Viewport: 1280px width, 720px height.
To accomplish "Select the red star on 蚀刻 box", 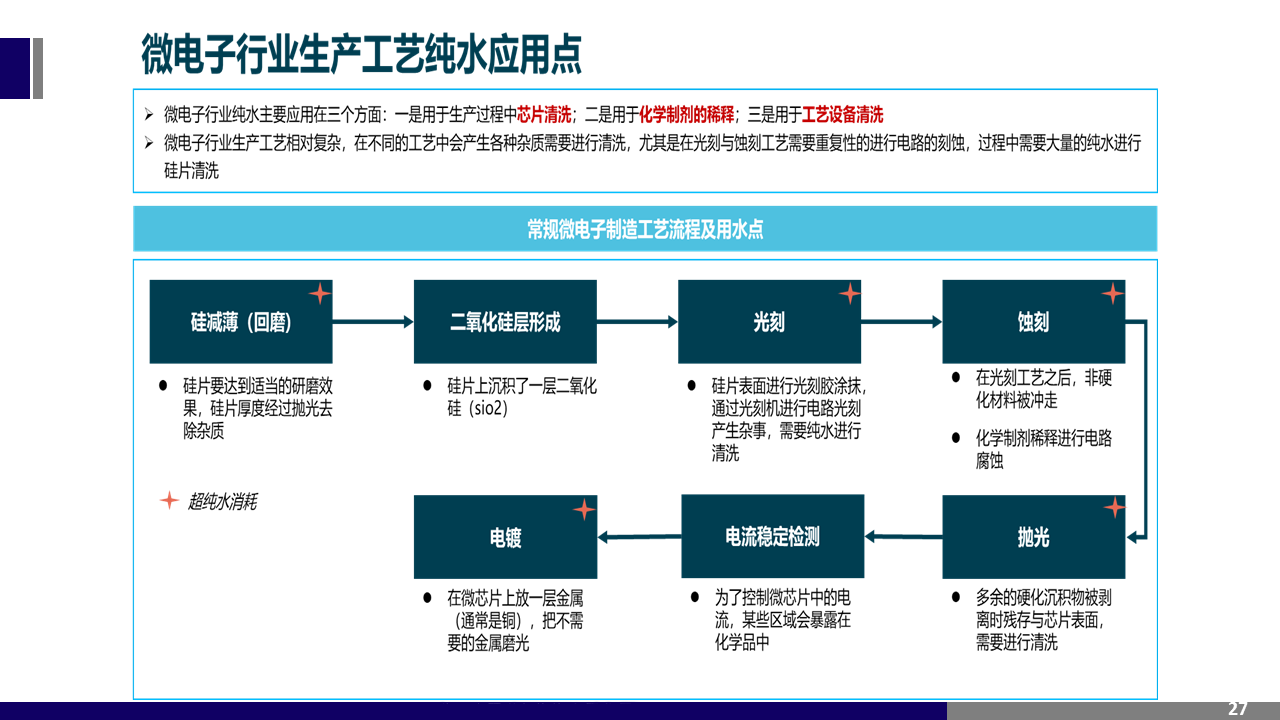I will click(1112, 294).
